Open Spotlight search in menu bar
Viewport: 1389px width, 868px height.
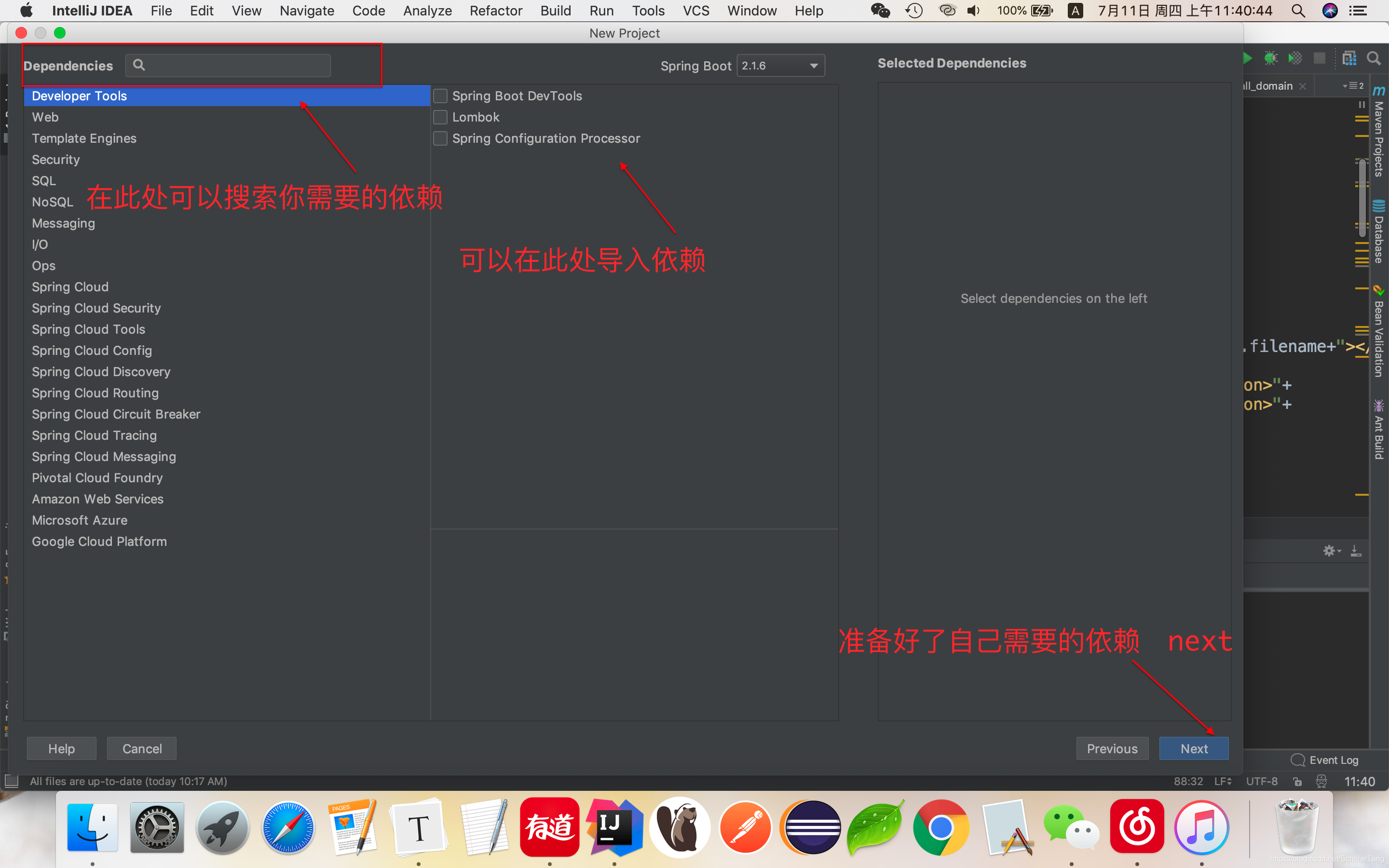tap(1298, 11)
